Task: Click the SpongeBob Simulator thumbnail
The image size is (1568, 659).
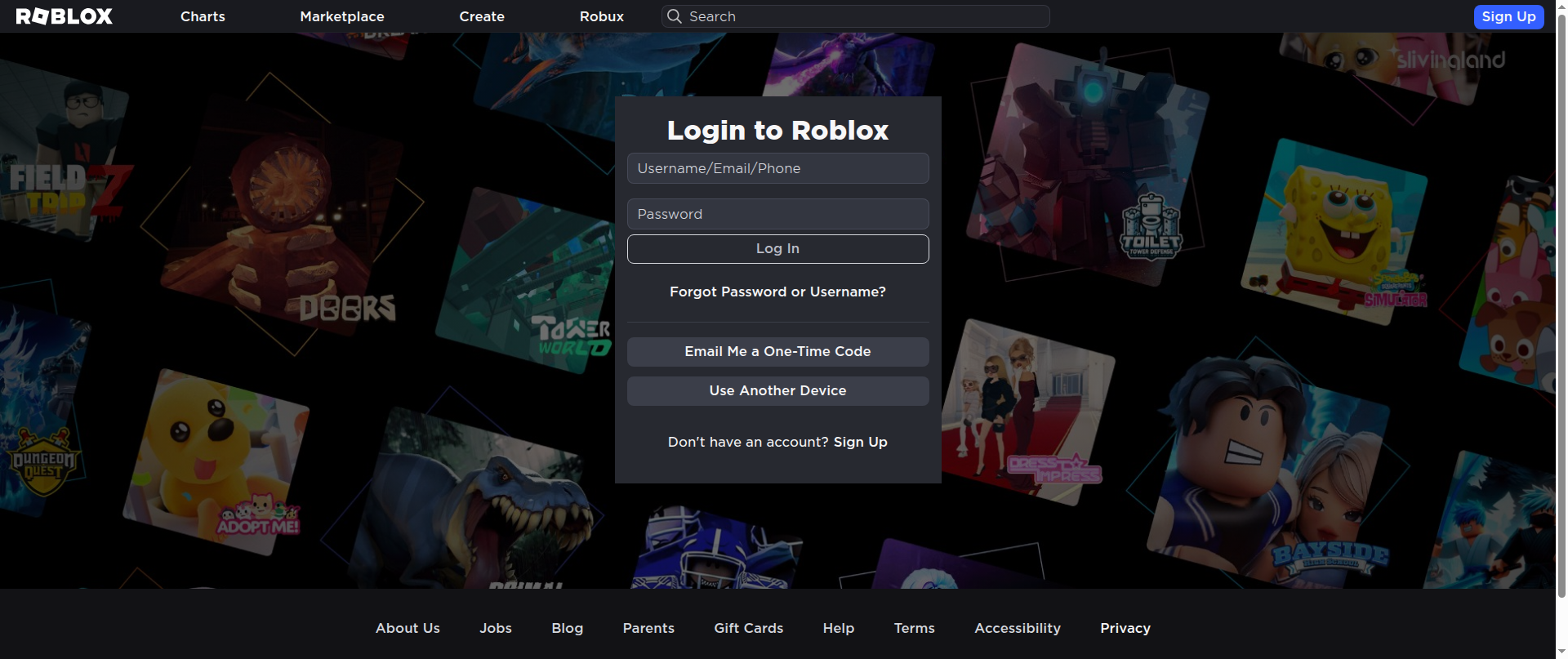Action: tap(1335, 233)
